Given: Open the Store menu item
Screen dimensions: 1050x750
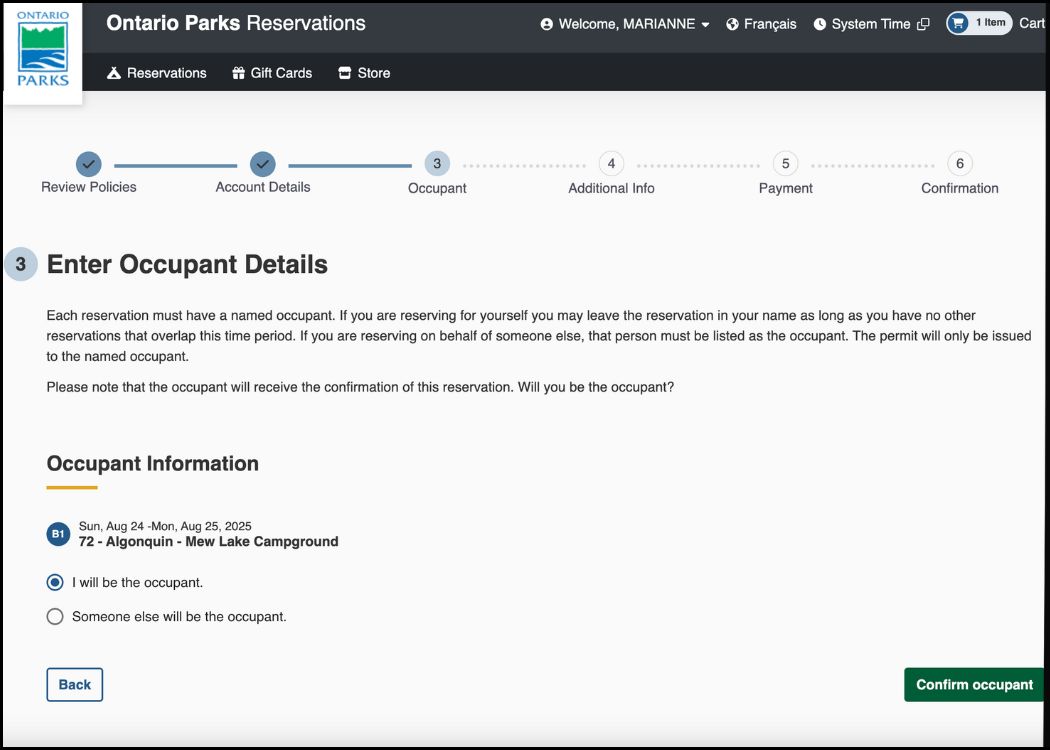Looking at the screenshot, I should (x=364, y=73).
